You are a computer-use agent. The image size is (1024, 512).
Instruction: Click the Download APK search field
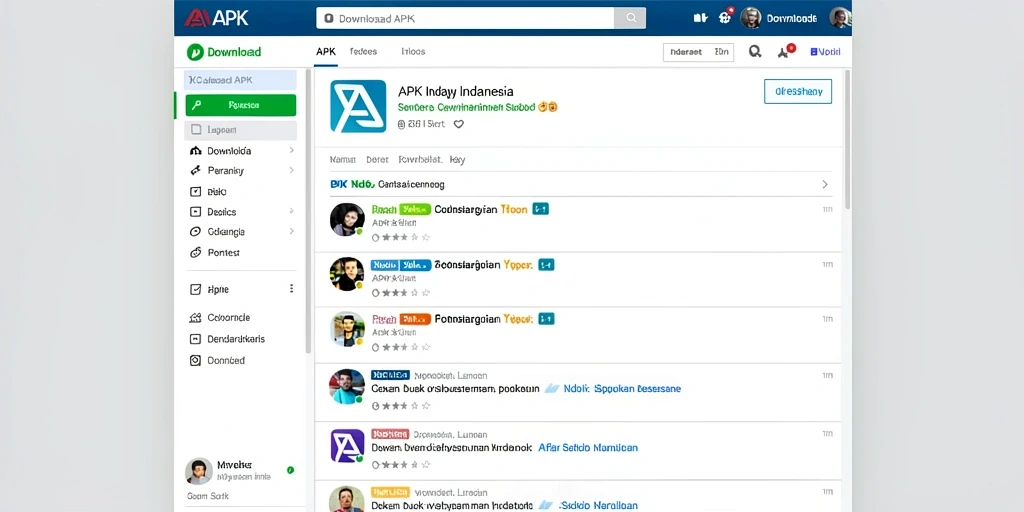pyautogui.click(x=465, y=18)
